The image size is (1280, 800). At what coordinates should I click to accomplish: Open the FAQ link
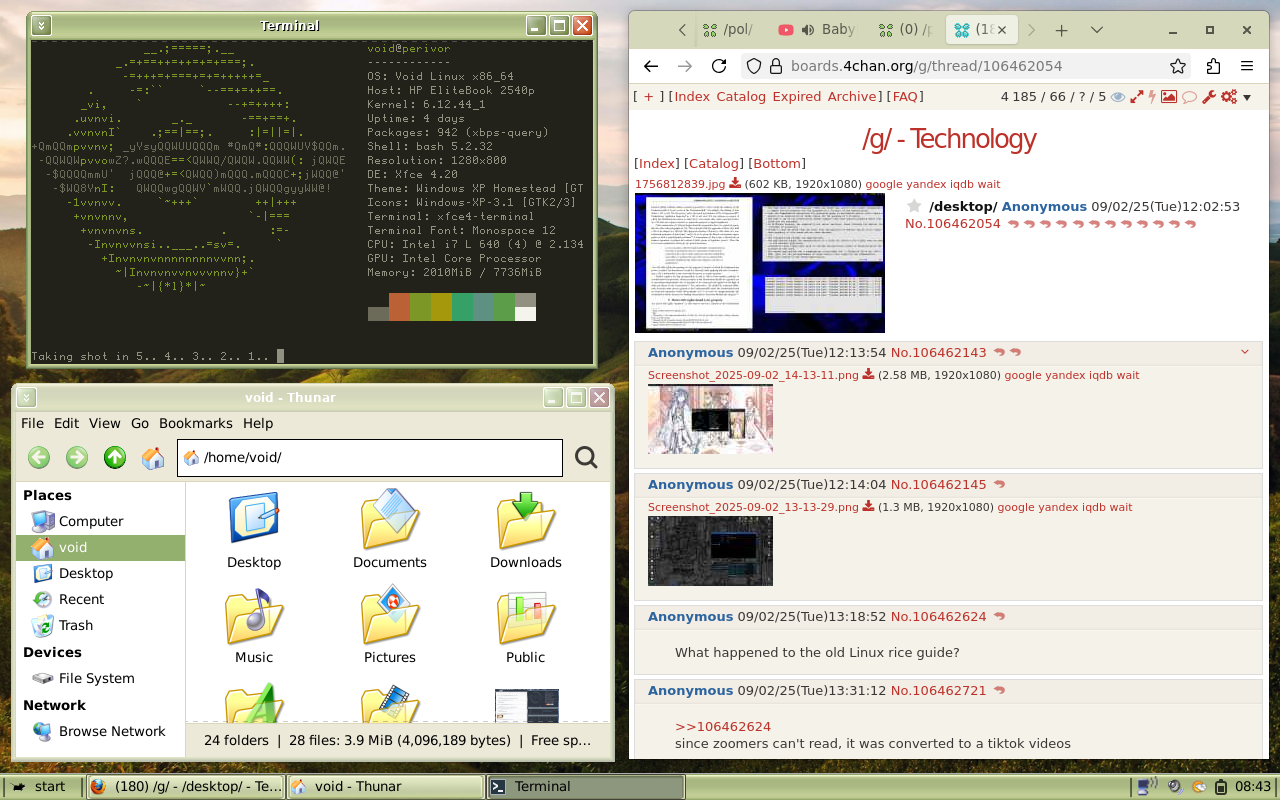pyautogui.click(x=905, y=97)
